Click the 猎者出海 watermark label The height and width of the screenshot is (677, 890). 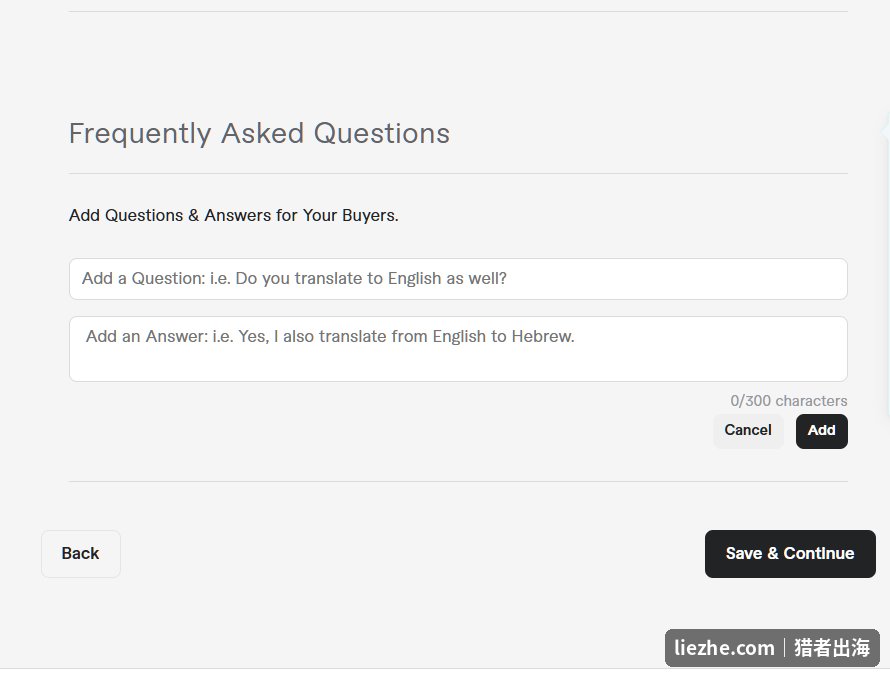click(832, 647)
